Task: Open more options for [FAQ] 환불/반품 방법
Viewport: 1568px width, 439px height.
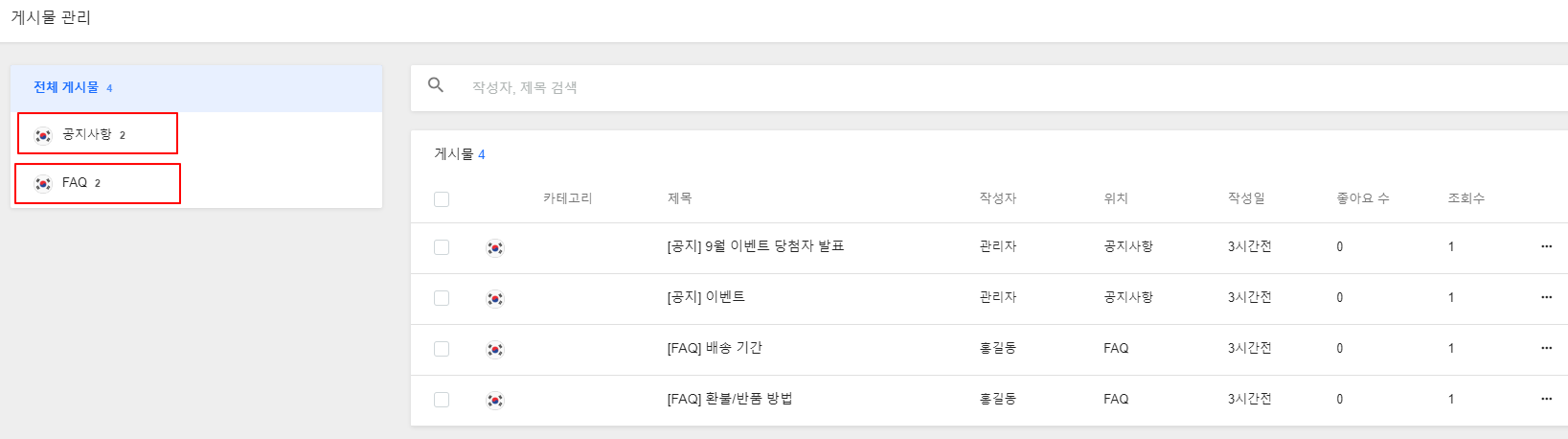Action: pyautogui.click(x=1546, y=399)
